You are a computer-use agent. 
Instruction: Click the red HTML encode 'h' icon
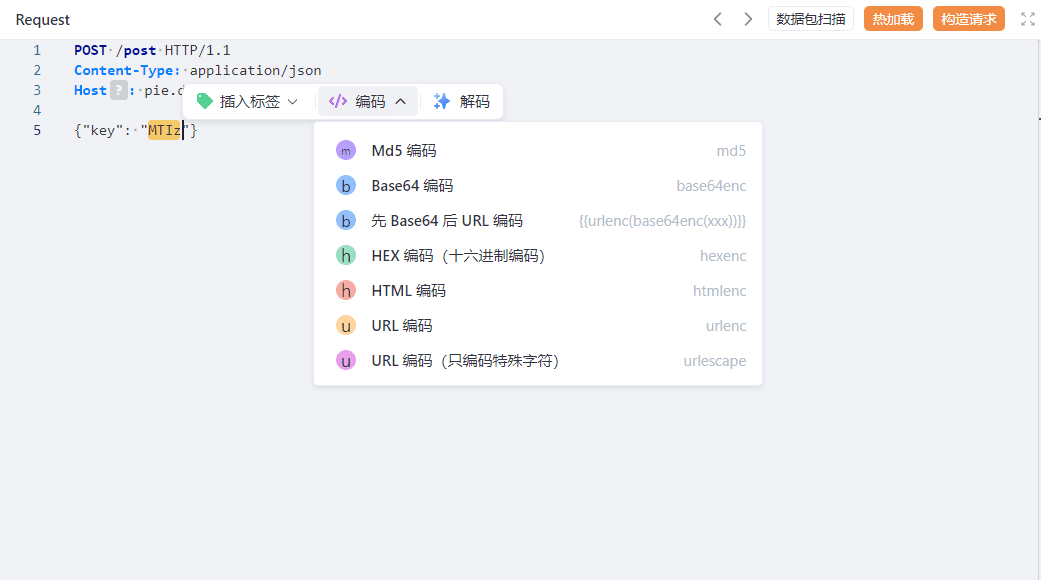[346, 291]
